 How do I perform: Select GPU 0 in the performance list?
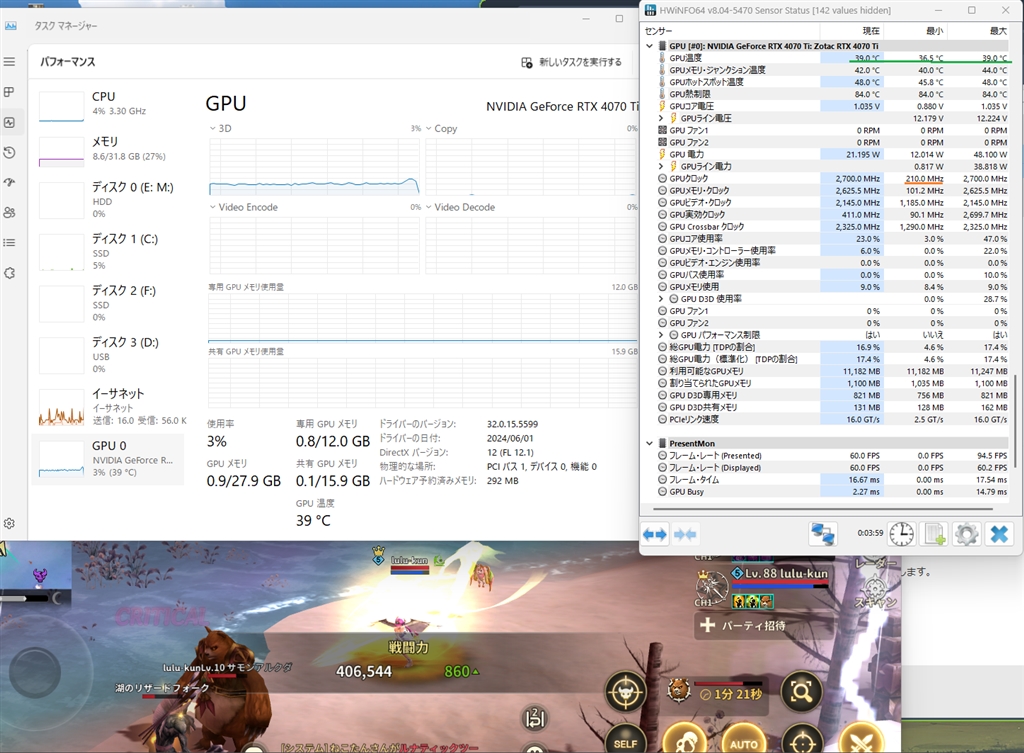coord(108,459)
